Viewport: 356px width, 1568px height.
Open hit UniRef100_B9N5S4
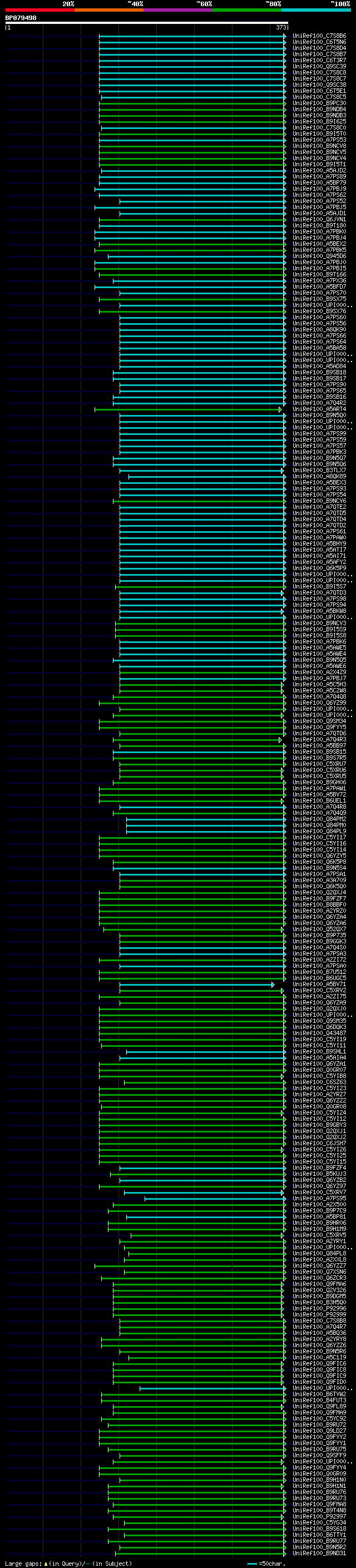tap(319, 868)
